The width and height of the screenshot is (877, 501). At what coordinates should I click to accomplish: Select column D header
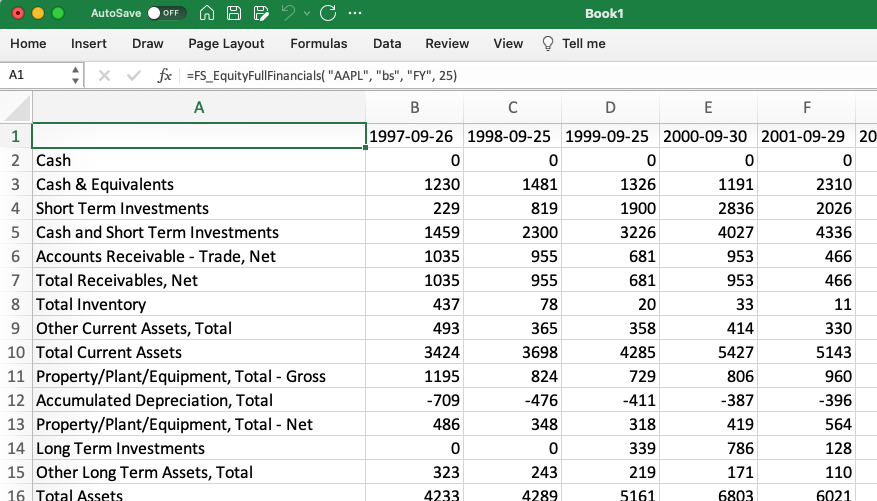610,108
